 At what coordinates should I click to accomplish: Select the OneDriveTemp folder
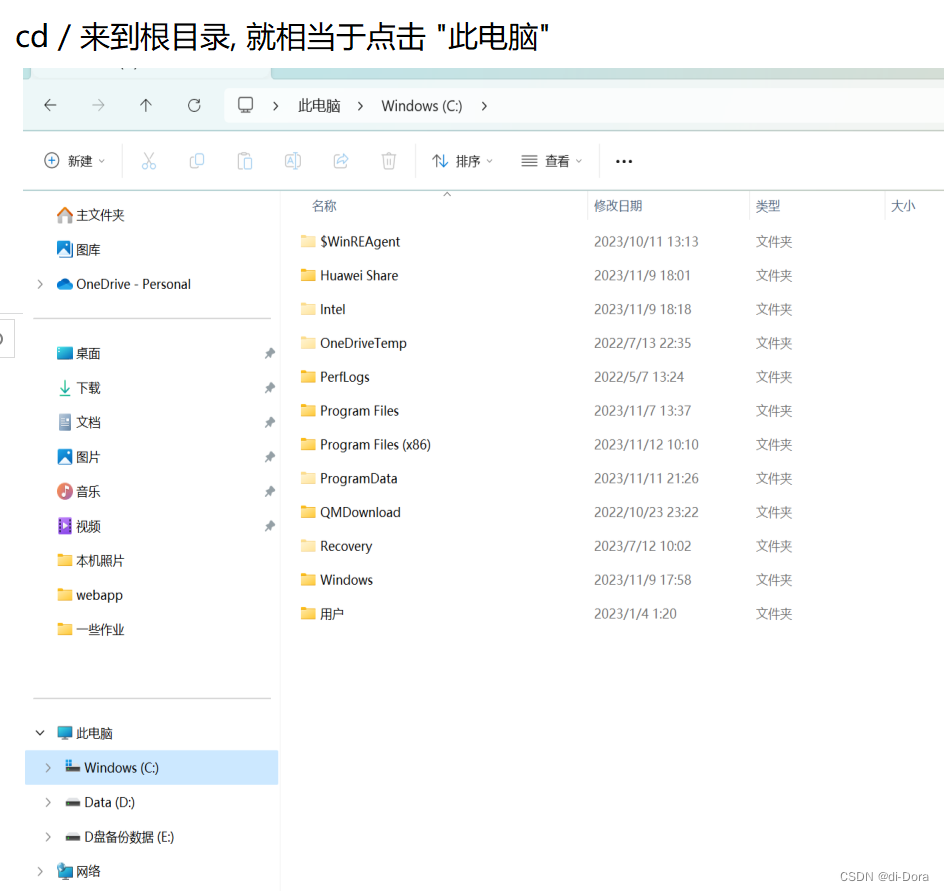click(x=353, y=343)
